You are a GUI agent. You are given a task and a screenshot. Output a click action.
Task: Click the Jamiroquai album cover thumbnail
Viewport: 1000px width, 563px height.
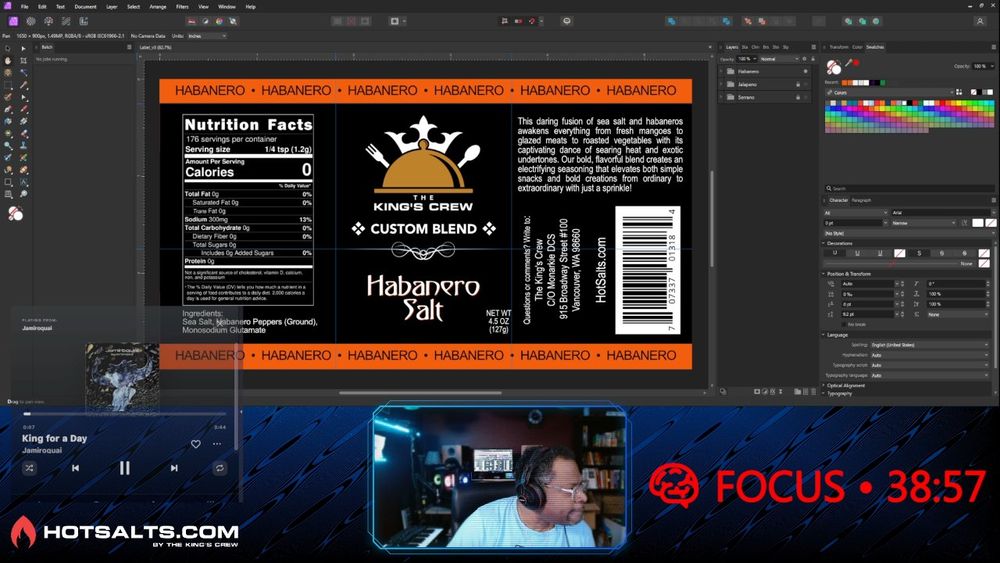[122, 377]
